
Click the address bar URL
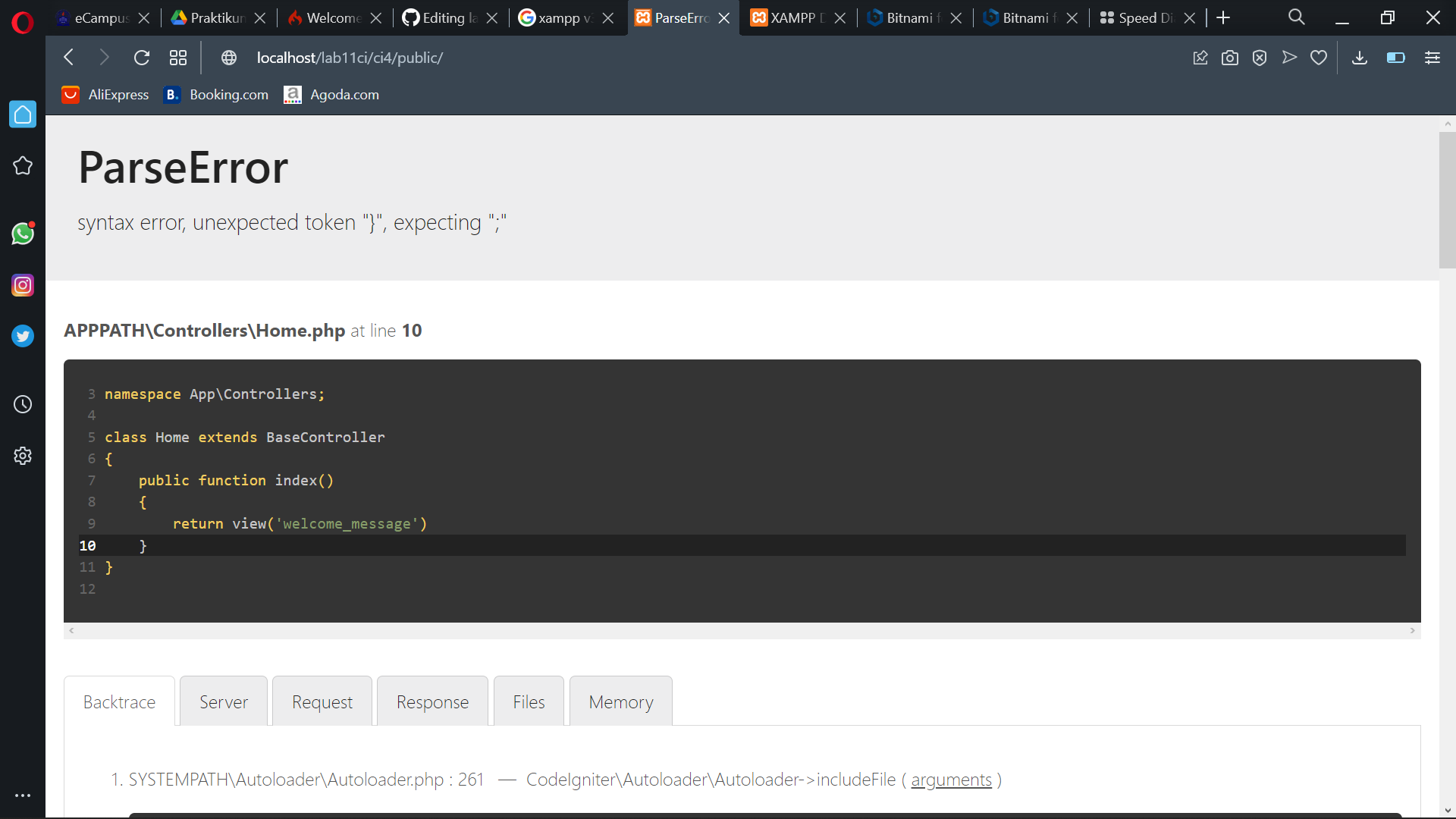(x=350, y=58)
